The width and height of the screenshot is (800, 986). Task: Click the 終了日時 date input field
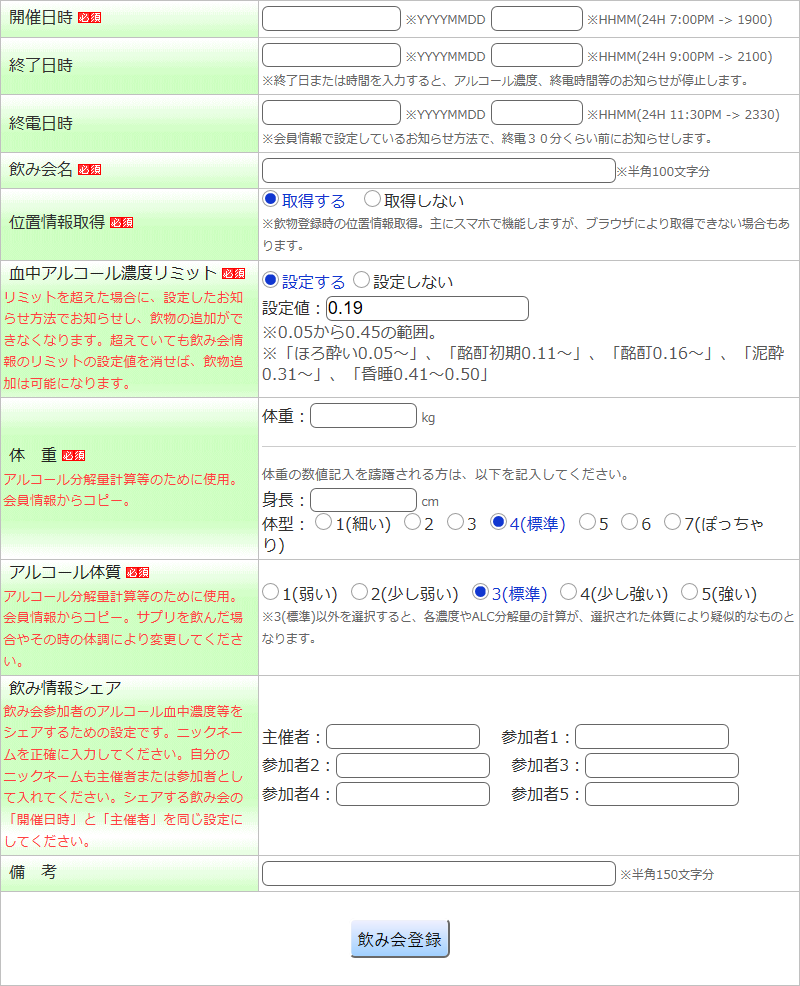coord(331,56)
